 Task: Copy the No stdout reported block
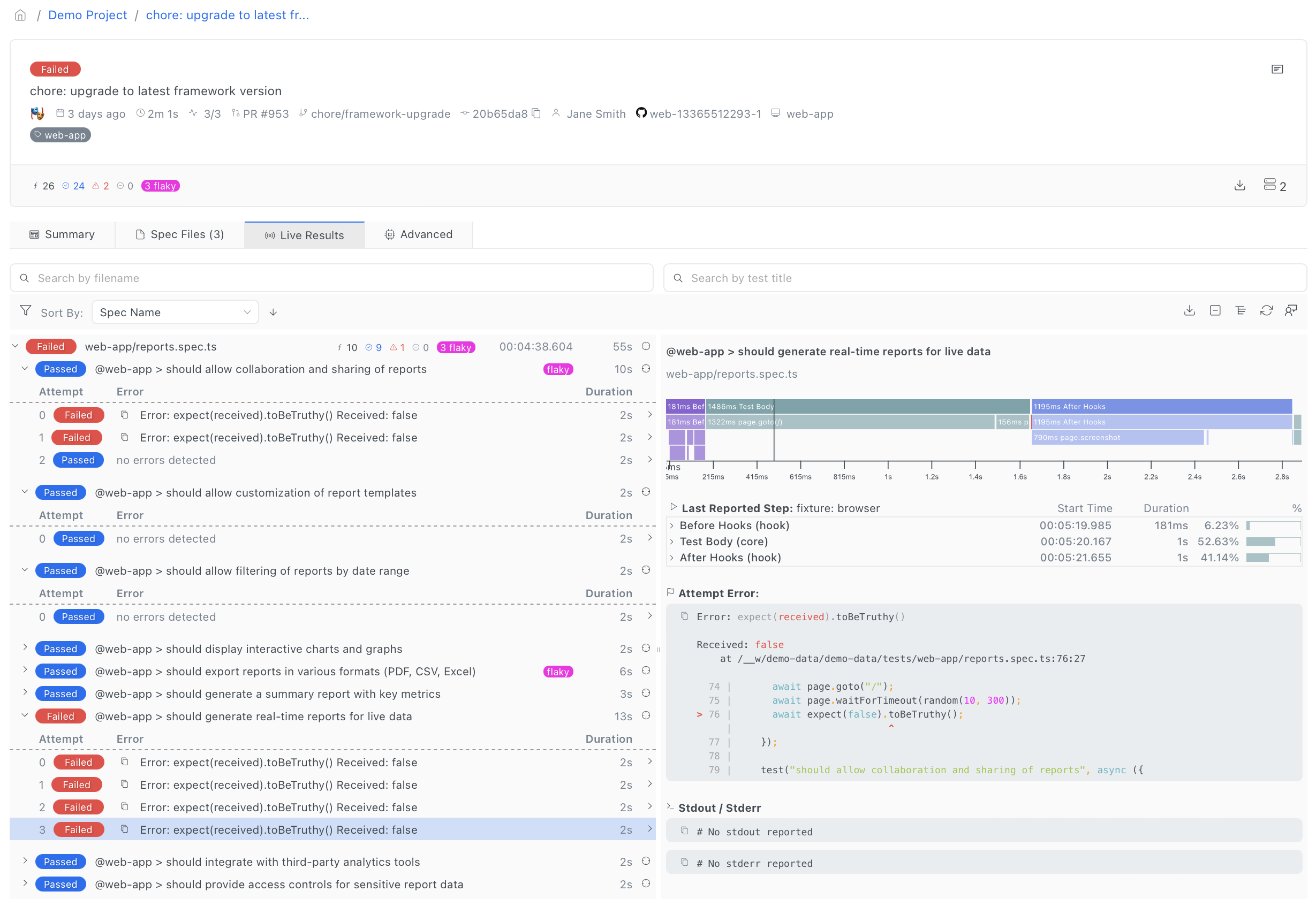tap(685, 831)
